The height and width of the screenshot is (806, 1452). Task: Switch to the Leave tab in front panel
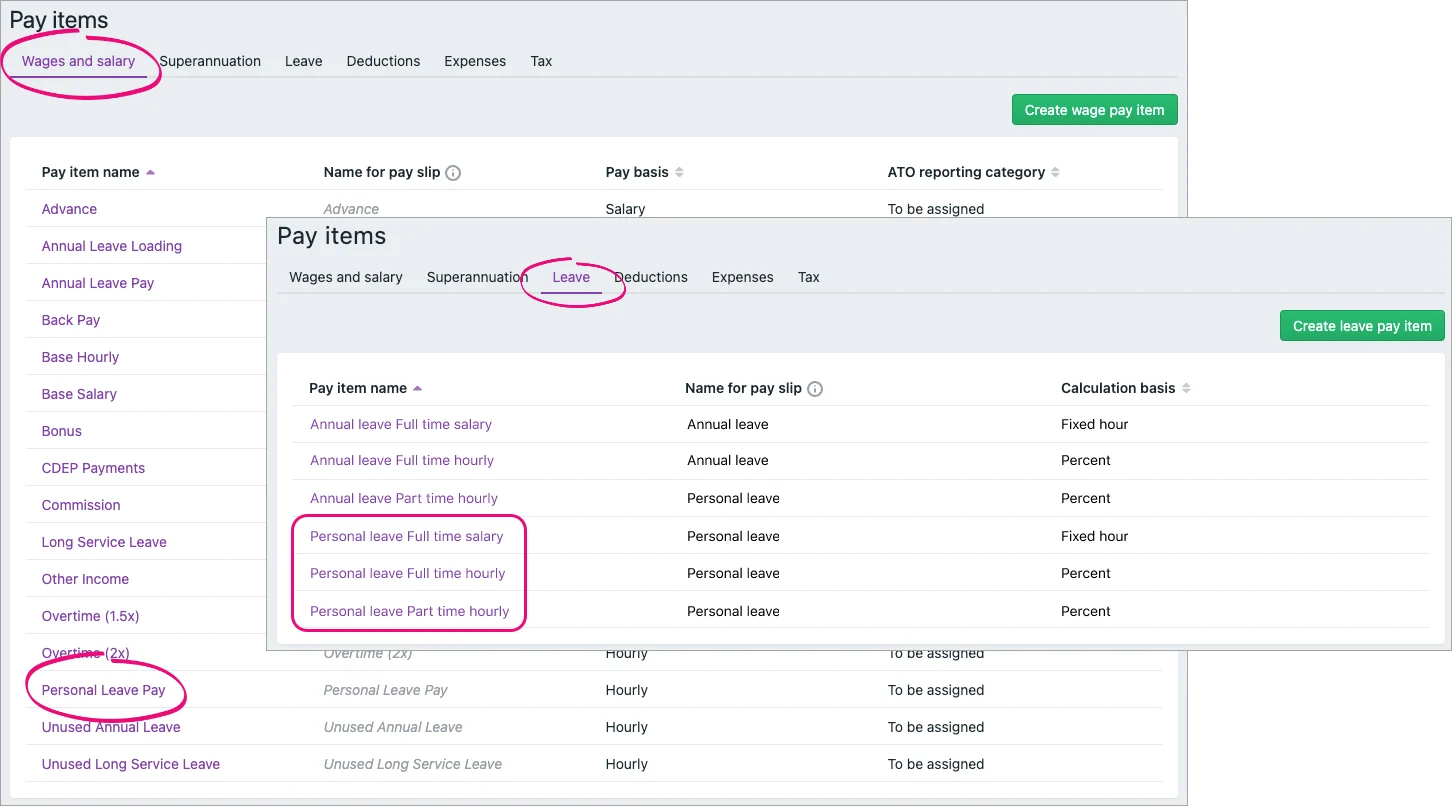tap(571, 277)
